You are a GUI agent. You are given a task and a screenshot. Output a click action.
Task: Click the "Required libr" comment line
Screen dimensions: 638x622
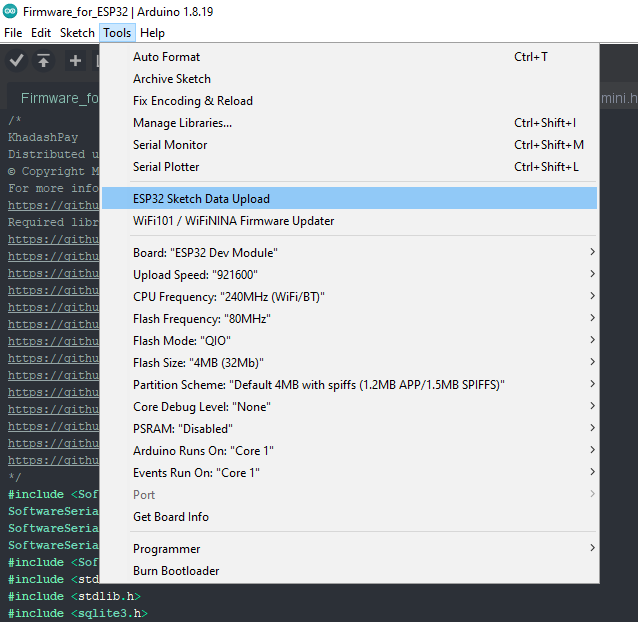click(53, 222)
